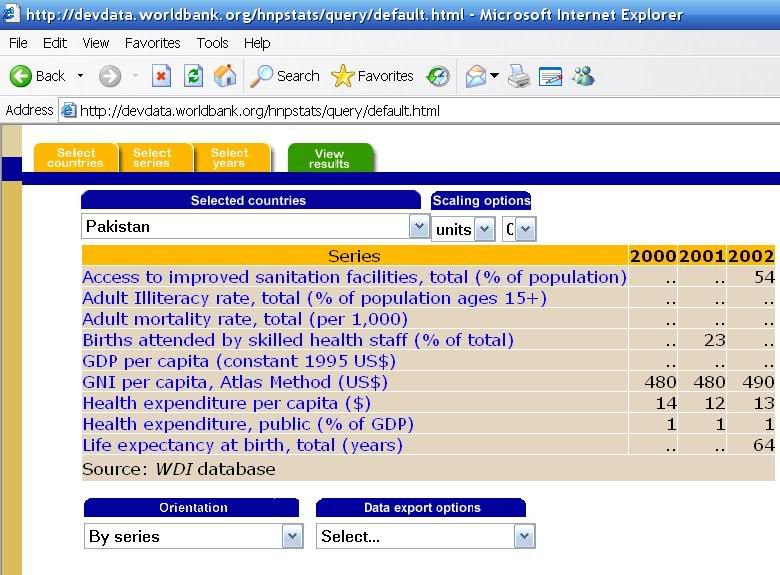This screenshot has height=575, width=780.
Task: Open the Favorites menu
Action: click(x=152, y=43)
